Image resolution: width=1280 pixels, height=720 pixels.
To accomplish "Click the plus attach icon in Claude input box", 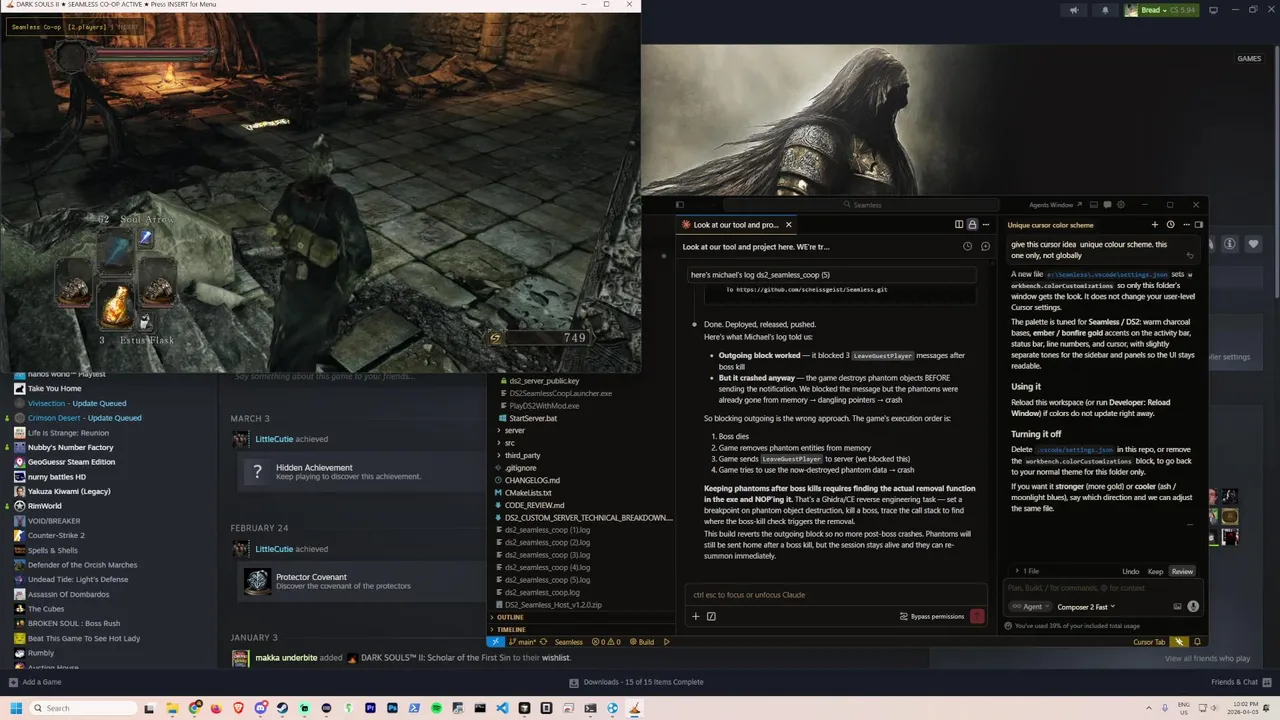I will (696, 616).
